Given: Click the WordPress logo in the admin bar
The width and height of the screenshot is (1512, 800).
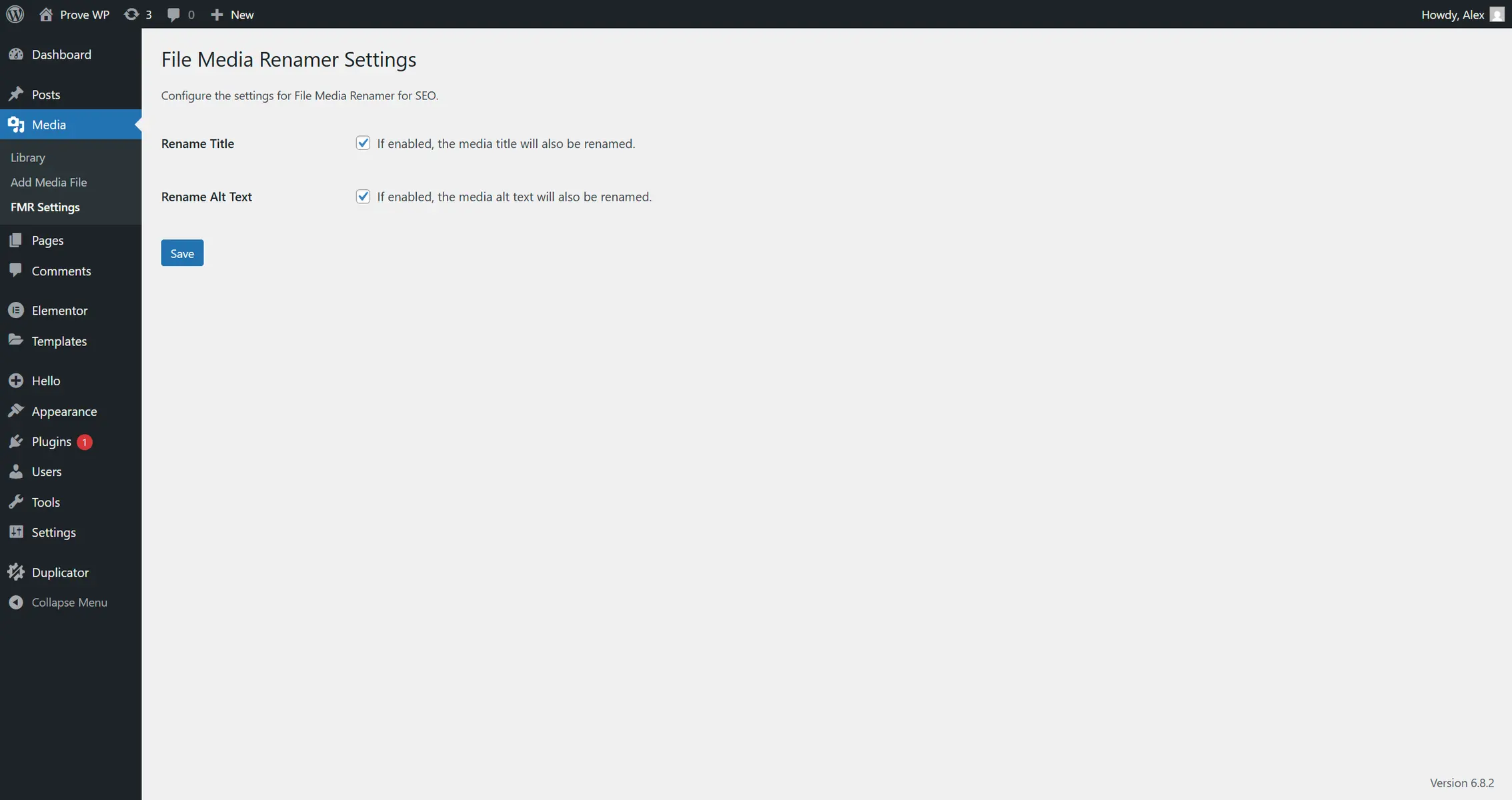Looking at the screenshot, I should tap(15, 14).
